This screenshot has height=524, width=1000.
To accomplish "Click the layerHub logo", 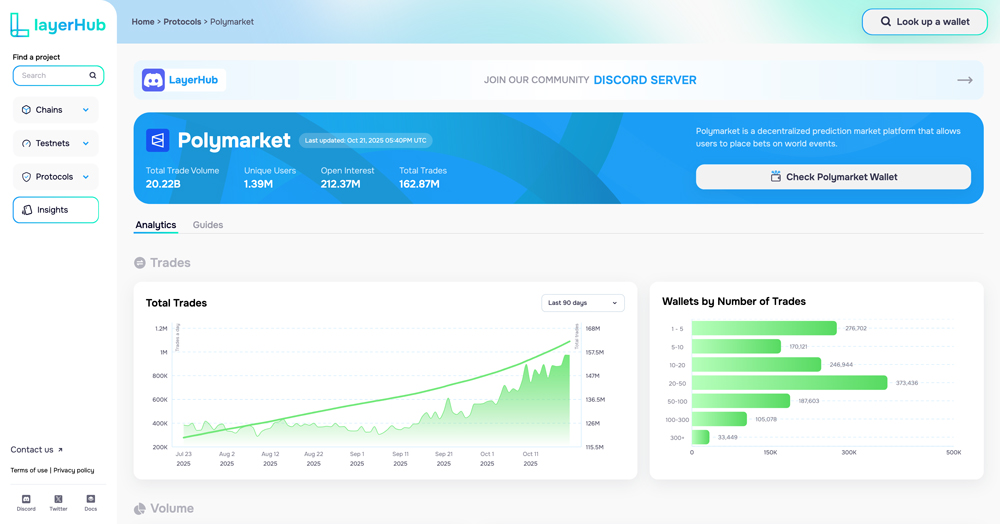I will tap(57, 25).
